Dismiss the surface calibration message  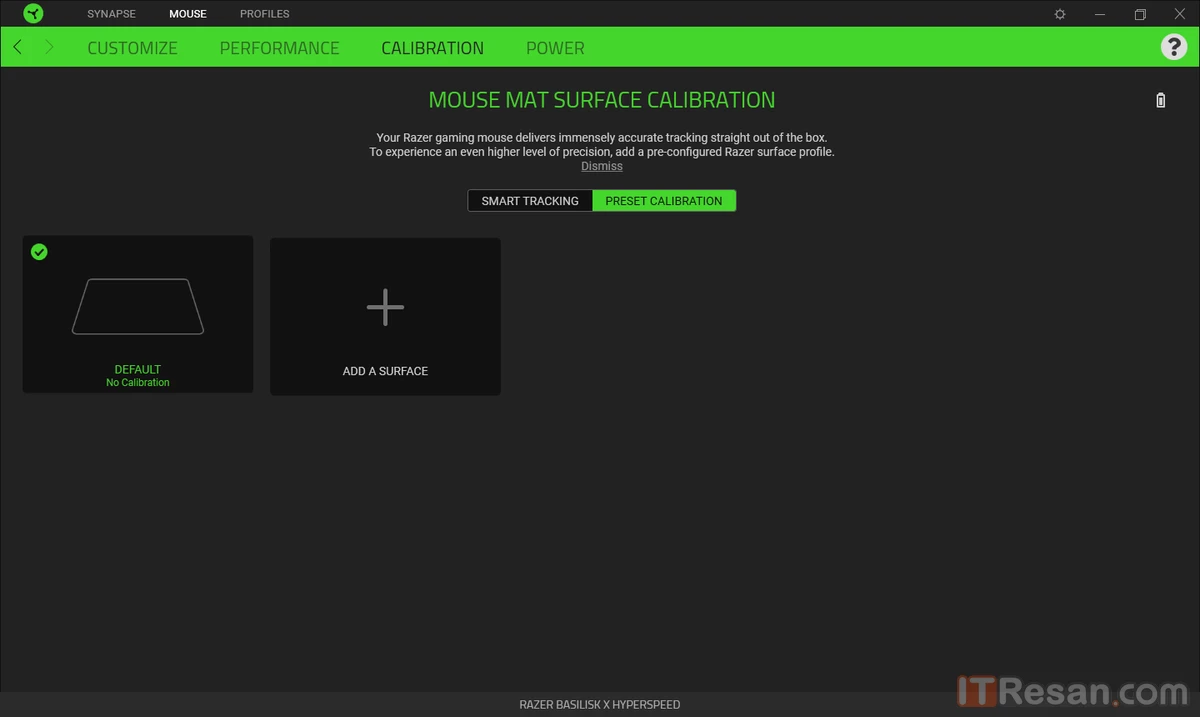click(602, 166)
